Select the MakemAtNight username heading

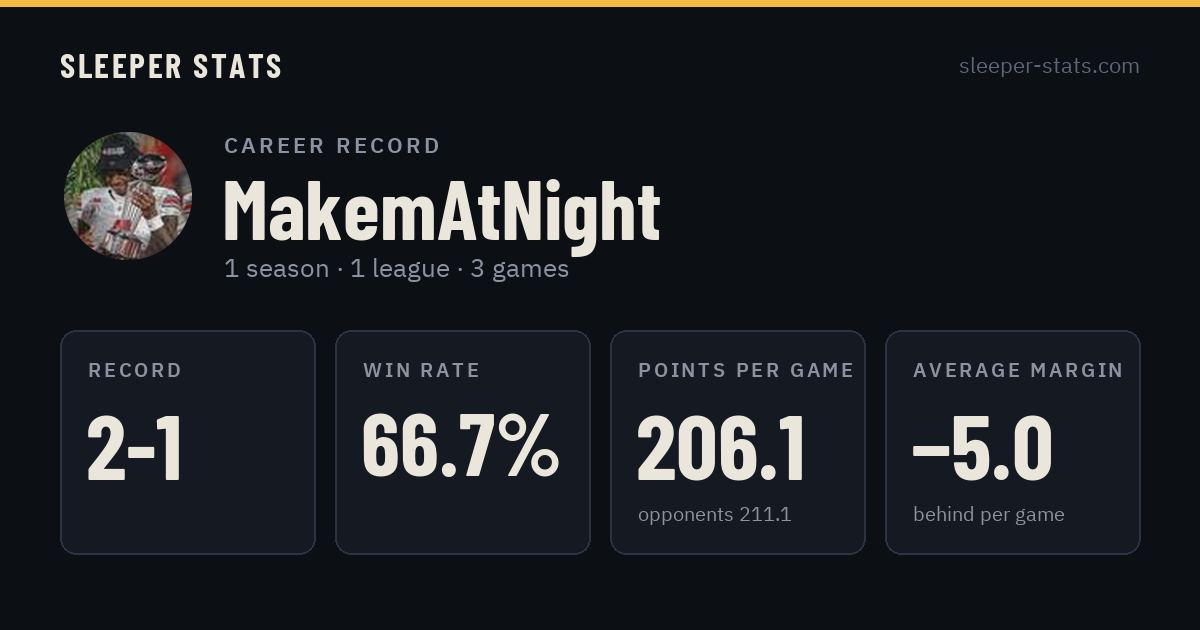441,211
